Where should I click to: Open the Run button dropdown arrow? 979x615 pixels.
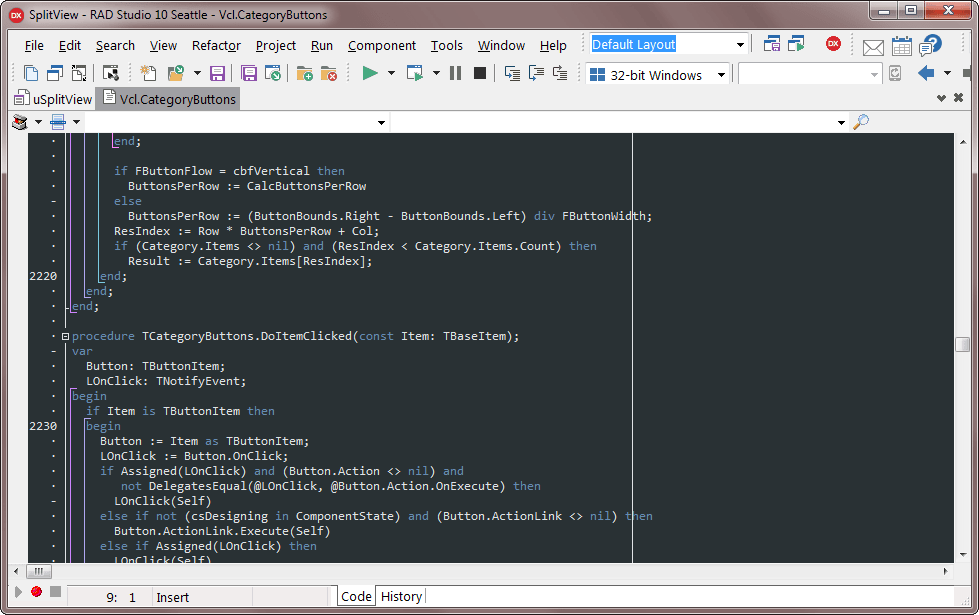click(391, 74)
